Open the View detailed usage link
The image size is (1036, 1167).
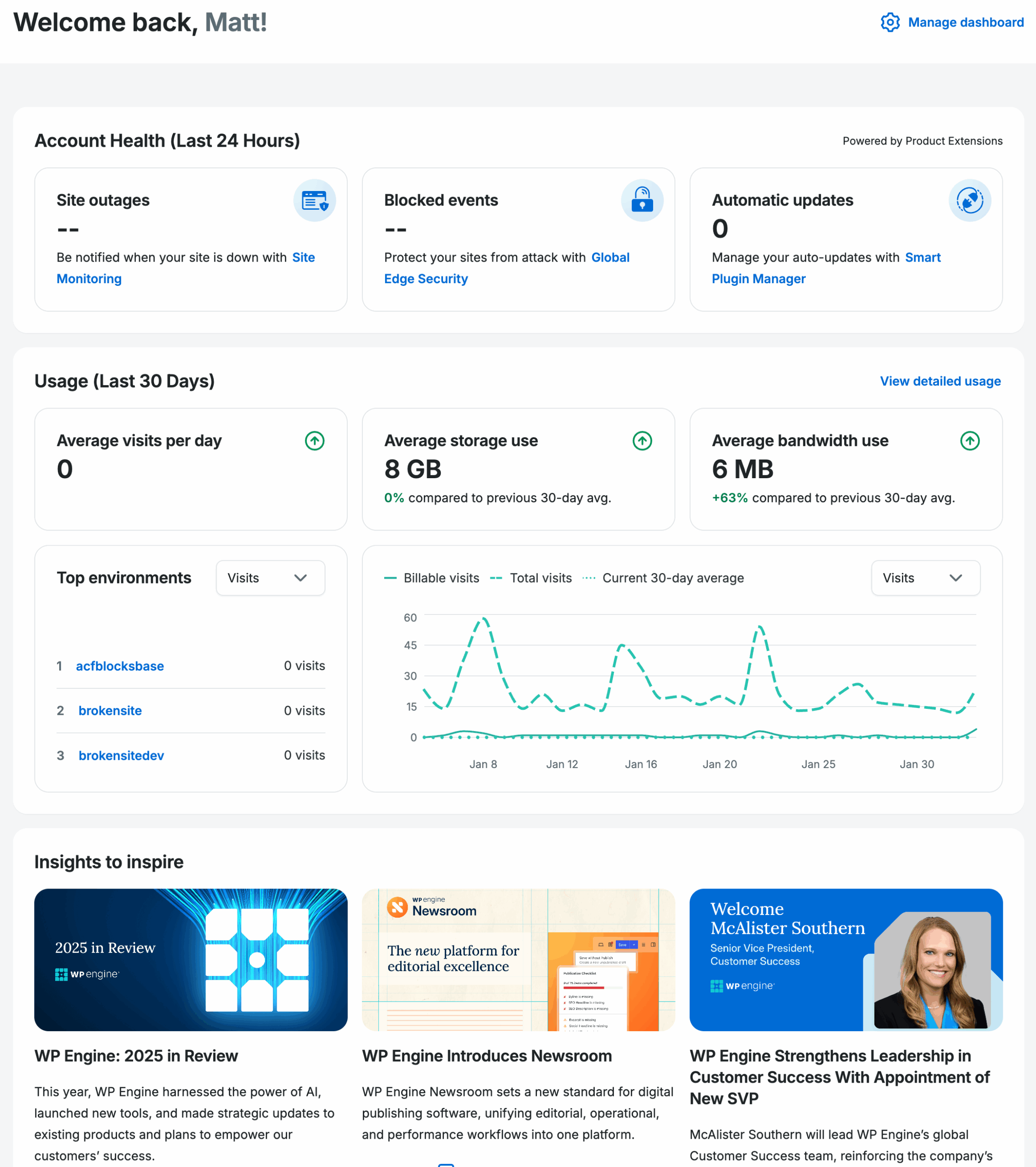[x=939, y=381]
